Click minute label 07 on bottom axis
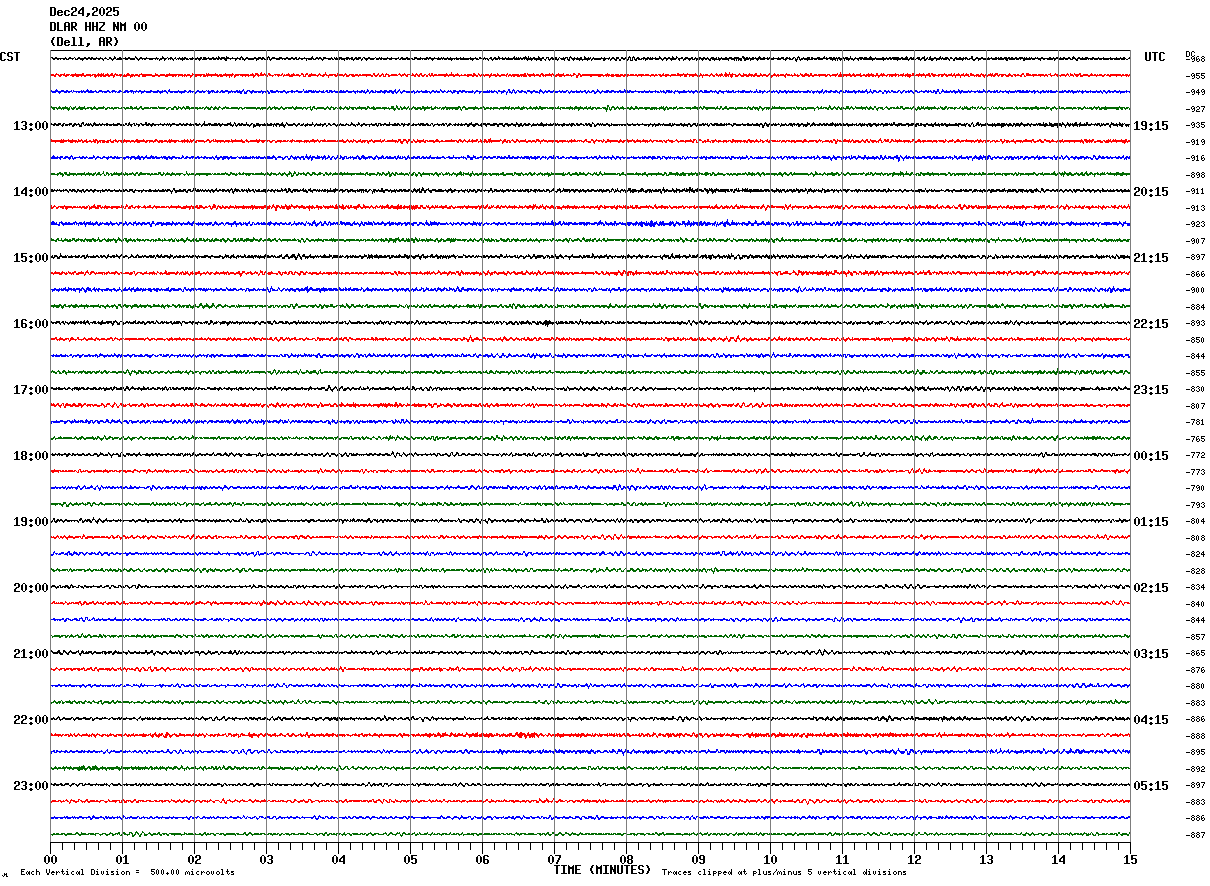 [x=554, y=860]
